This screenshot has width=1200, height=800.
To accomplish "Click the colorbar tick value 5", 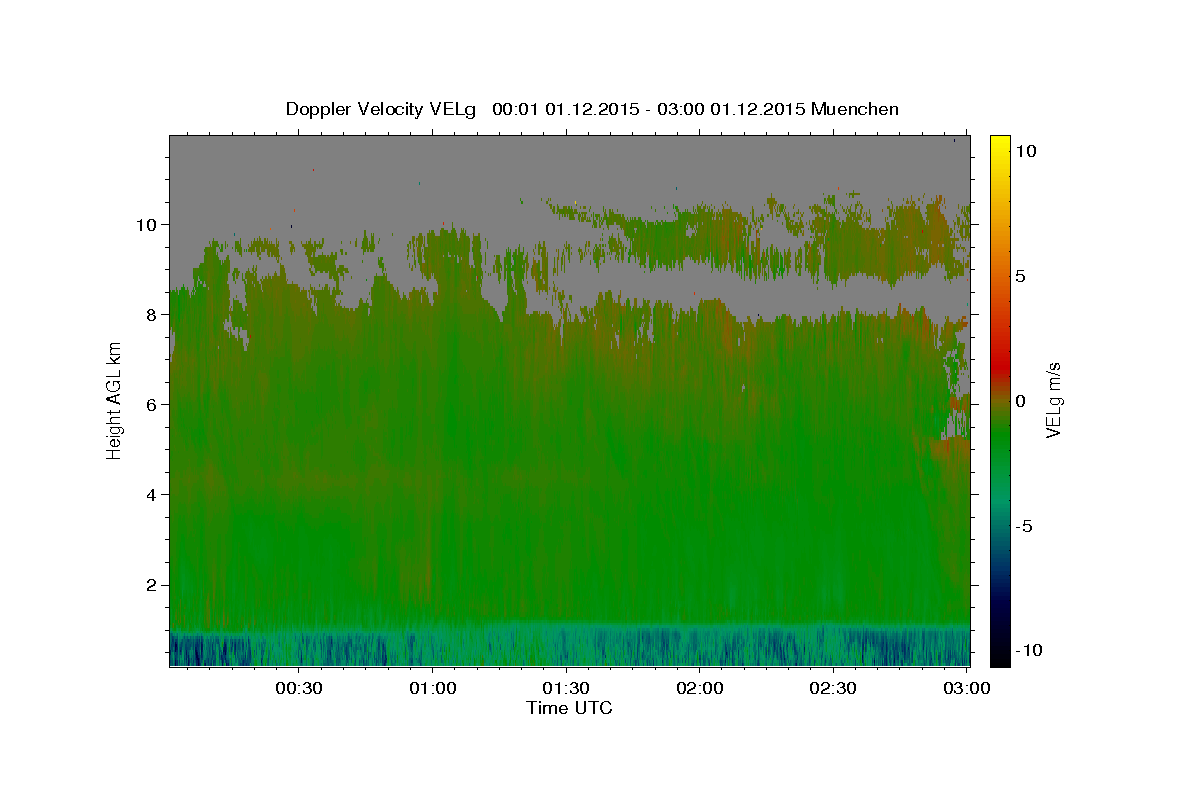I will point(1020,276).
